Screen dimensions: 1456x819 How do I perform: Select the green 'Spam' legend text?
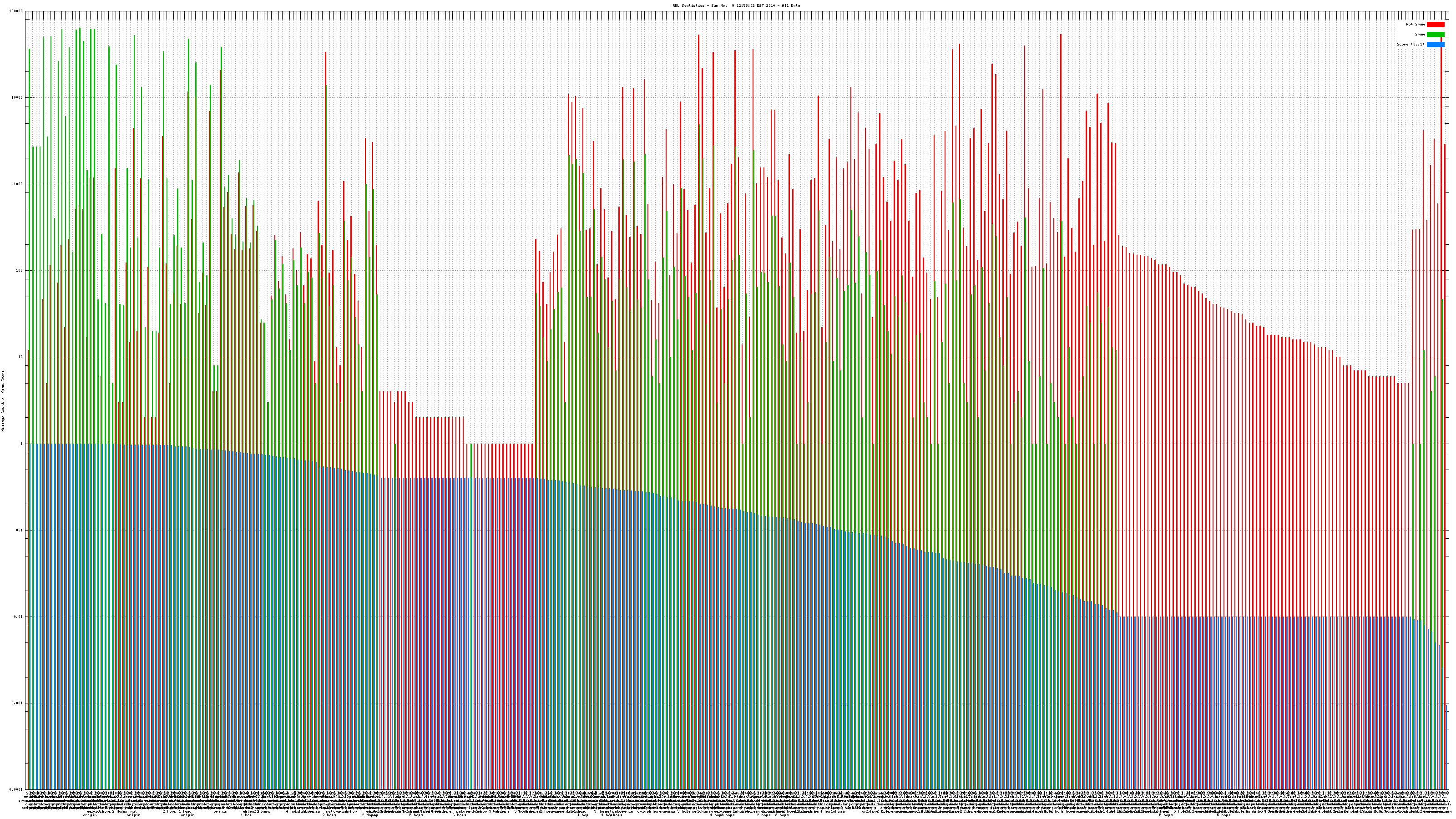1420,35
